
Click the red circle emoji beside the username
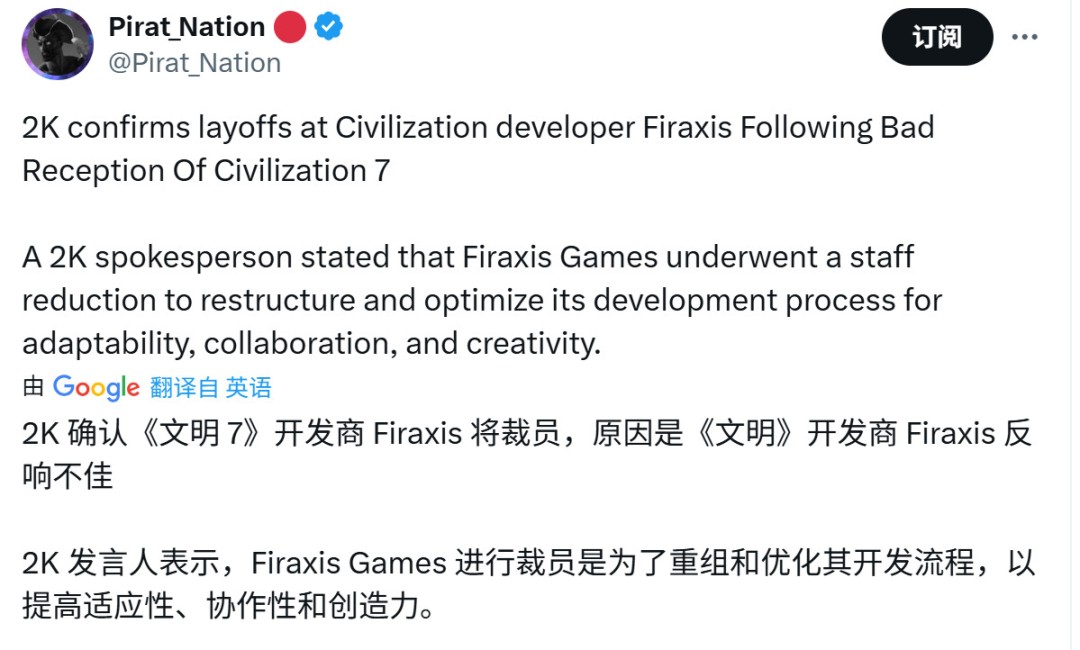(x=289, y=27)
